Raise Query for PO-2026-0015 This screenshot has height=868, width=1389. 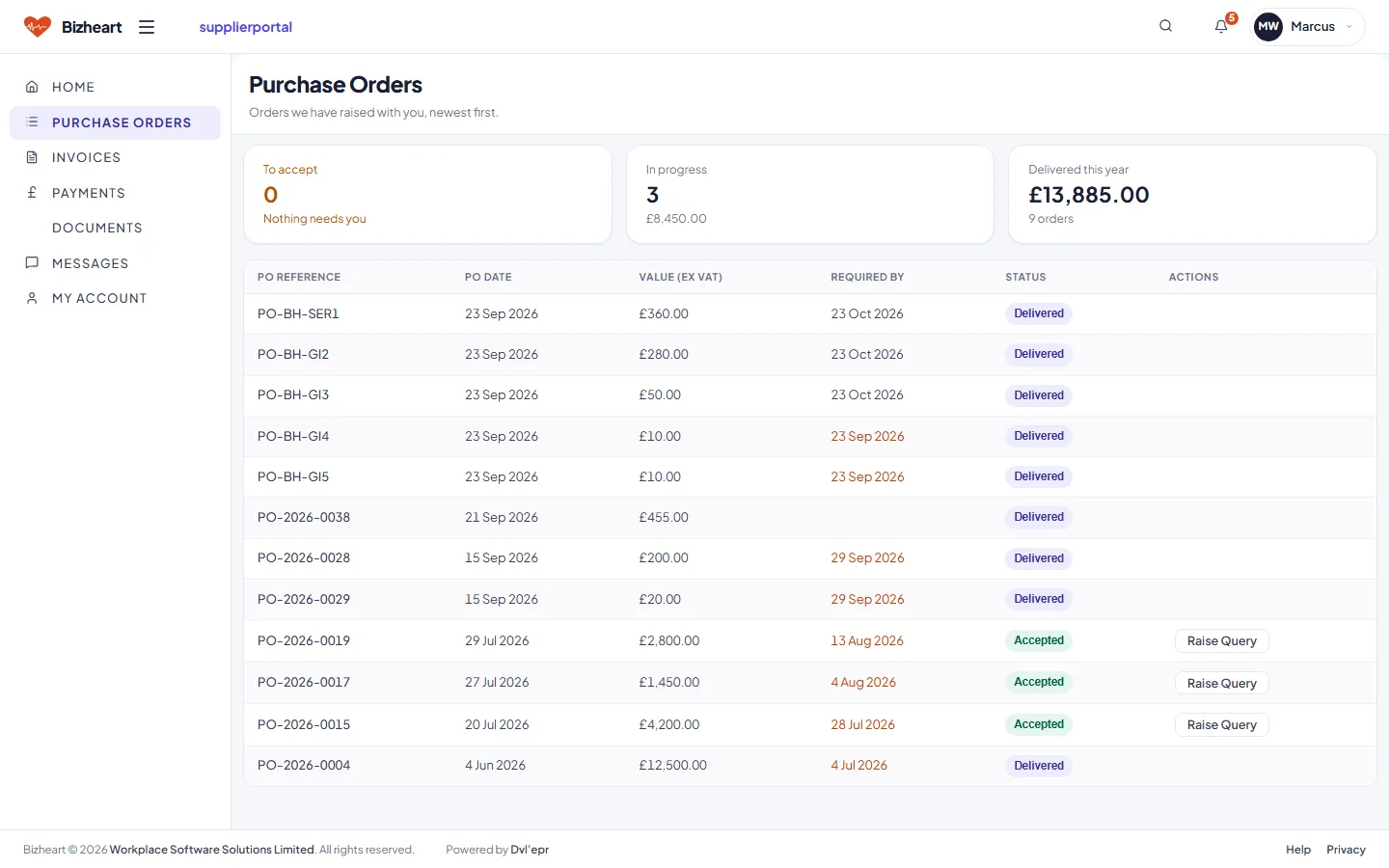(1221, 725)
